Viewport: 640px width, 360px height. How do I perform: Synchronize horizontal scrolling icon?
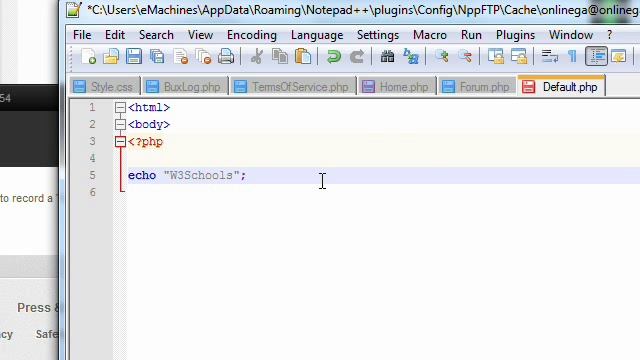[519, 56]
